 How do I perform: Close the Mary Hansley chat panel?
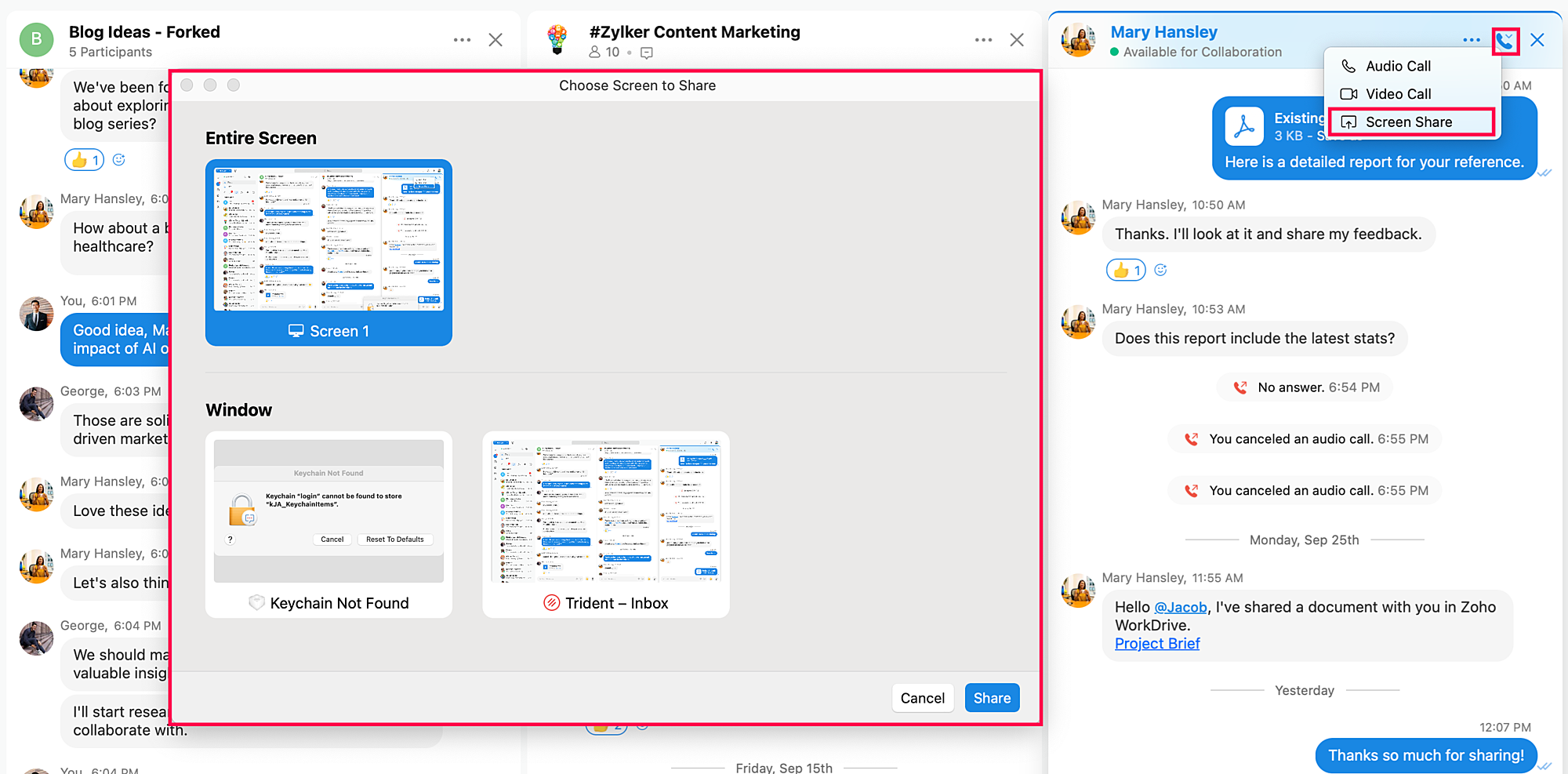[1537, 40]
